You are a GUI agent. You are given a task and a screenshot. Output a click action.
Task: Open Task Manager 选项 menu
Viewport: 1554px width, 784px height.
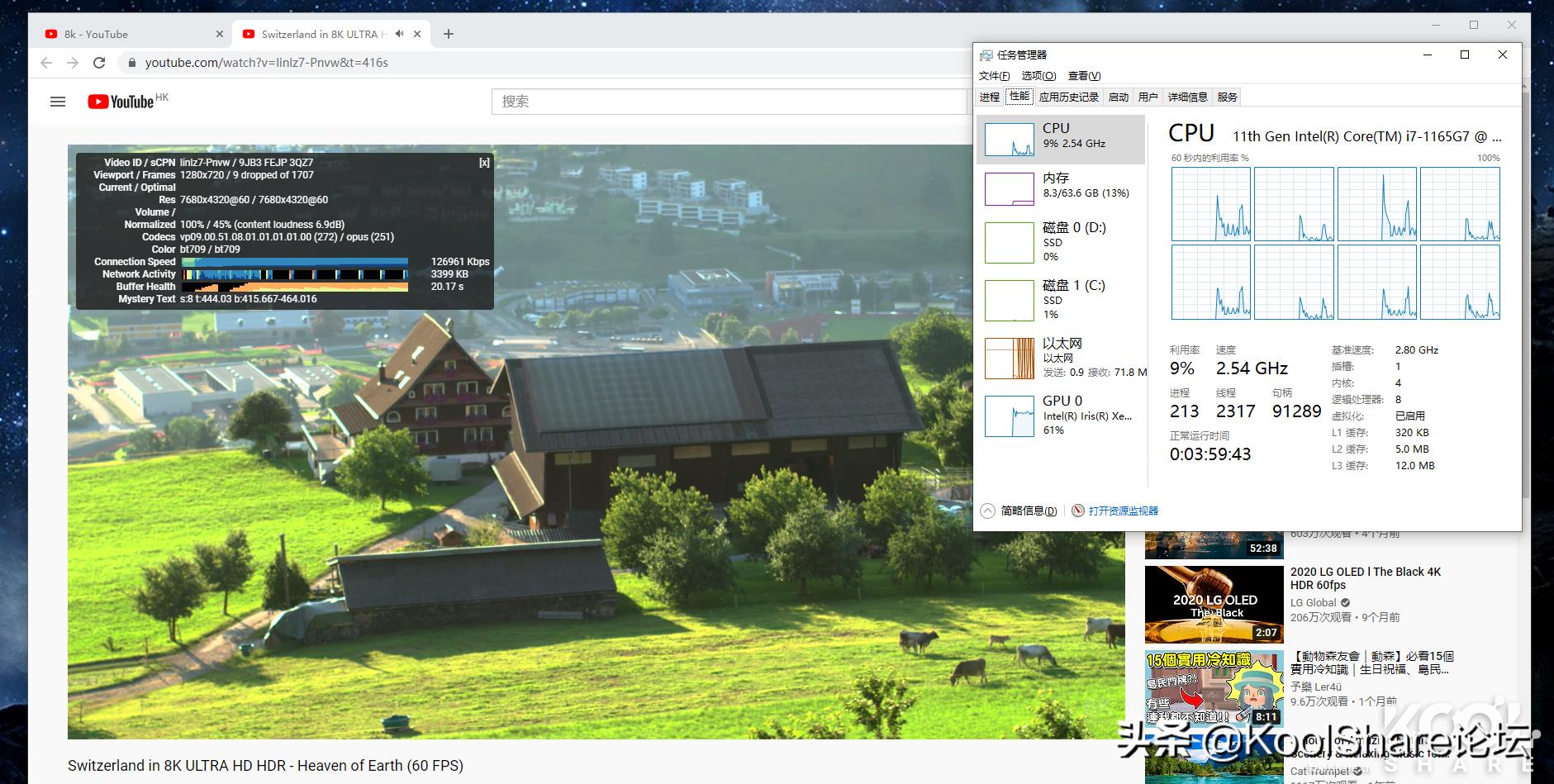1038,76
